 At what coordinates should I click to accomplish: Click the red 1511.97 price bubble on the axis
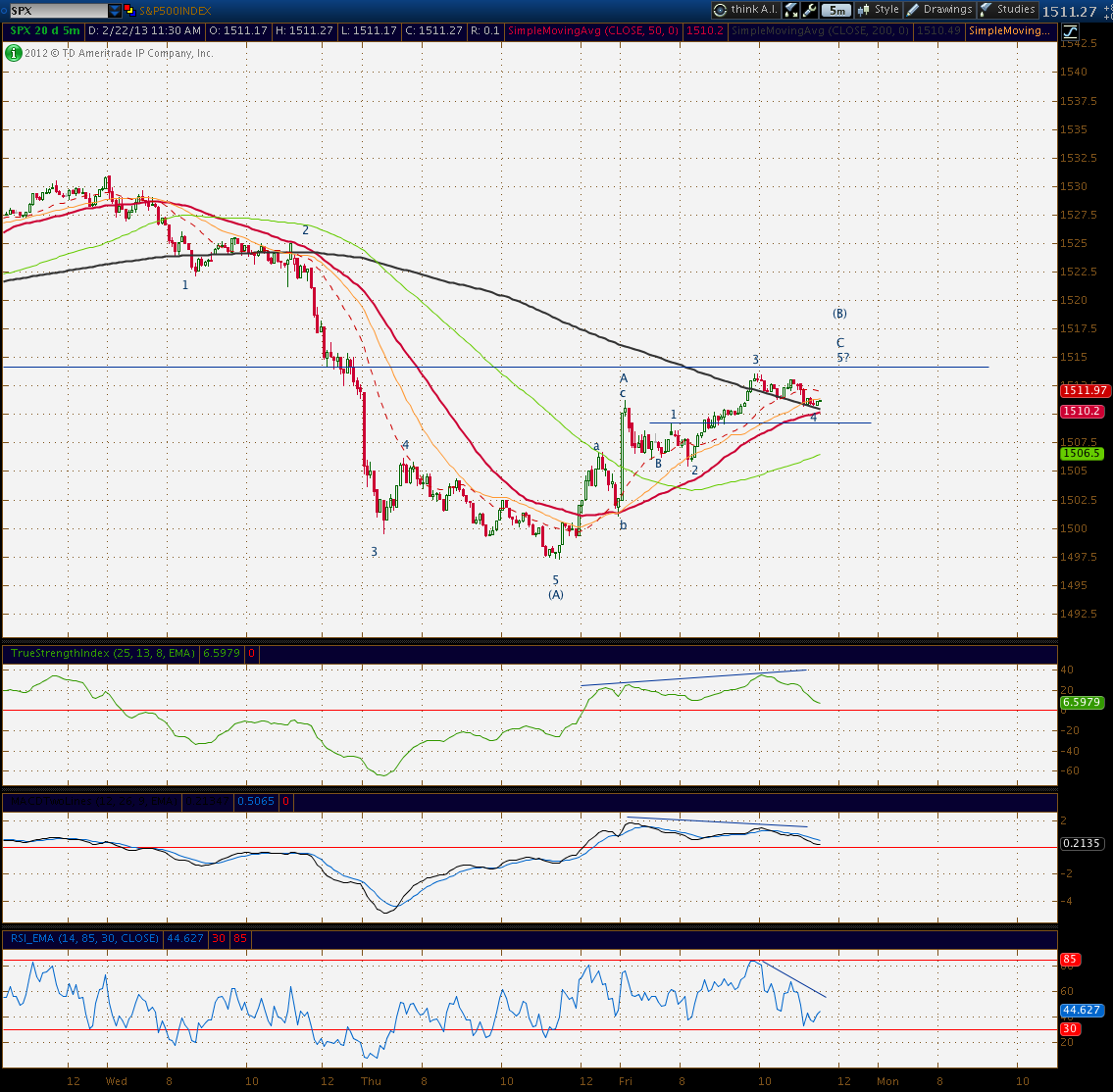point(1084,390)
